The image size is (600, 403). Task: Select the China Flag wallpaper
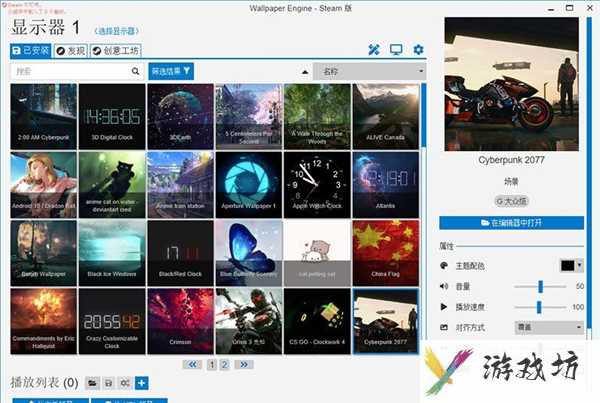(386, 253)
